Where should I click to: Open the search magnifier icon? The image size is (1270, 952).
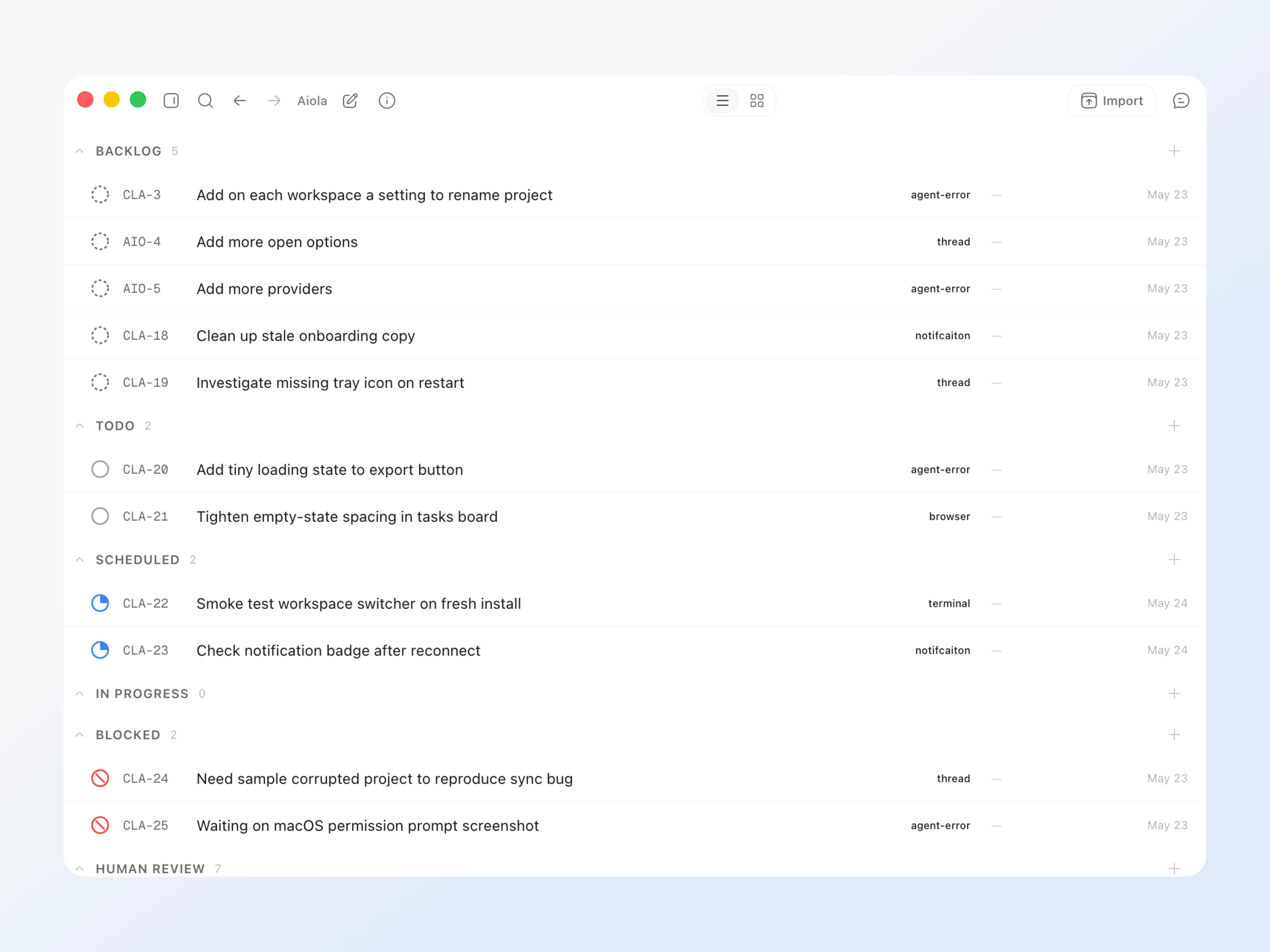pyautogui.click(x=205, y=101)
